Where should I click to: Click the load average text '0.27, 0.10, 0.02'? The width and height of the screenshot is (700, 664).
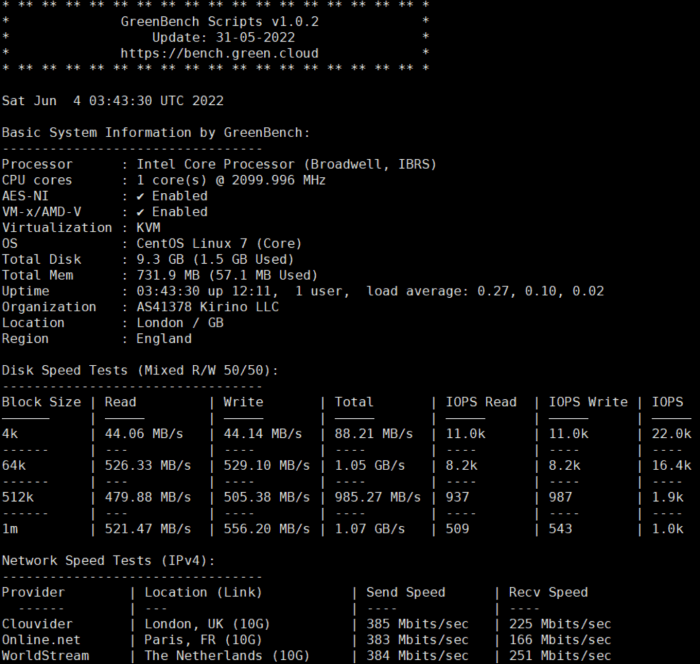point(540,291)
